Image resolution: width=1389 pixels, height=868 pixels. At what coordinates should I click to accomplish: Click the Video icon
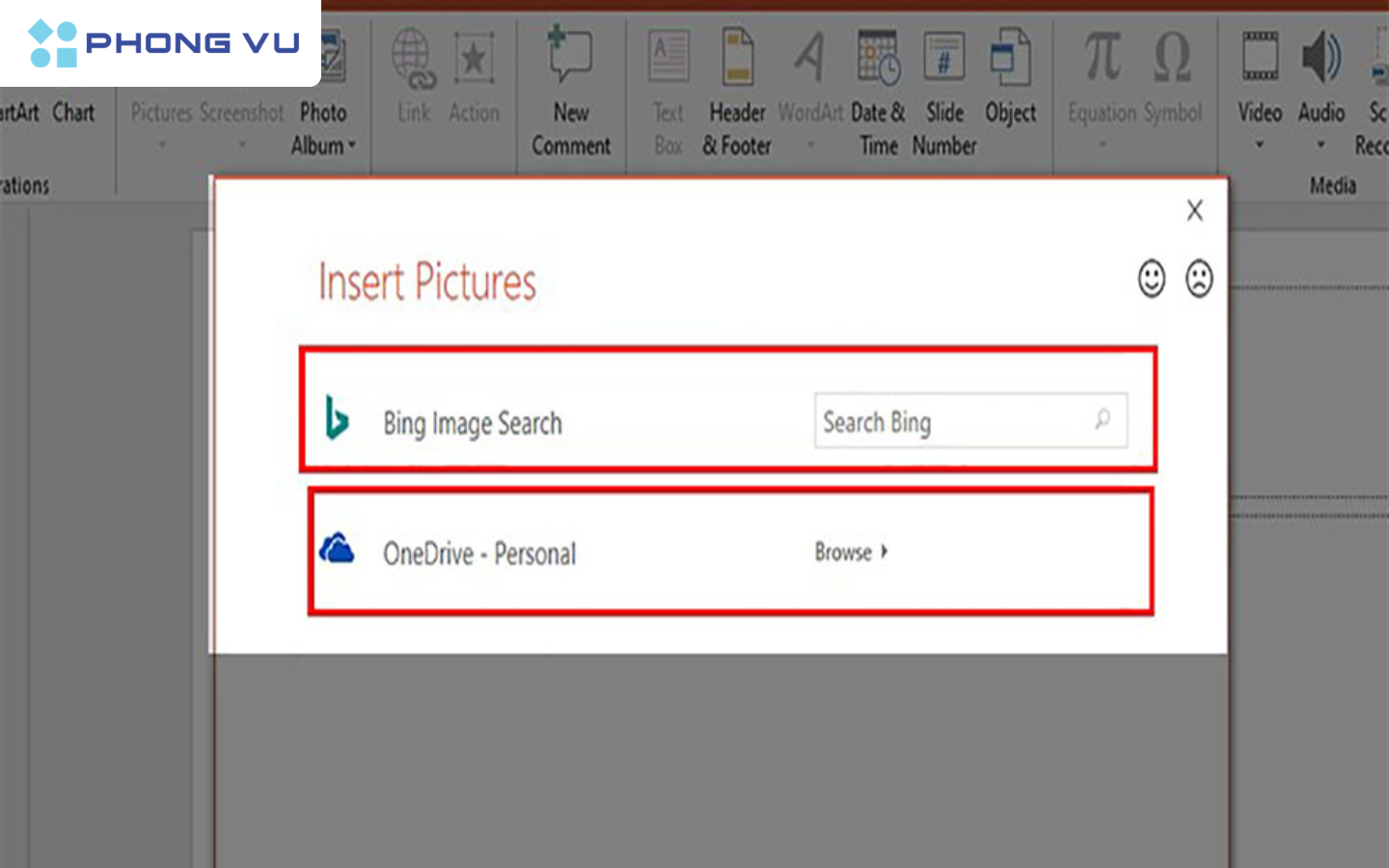[x=1260, y=56]
